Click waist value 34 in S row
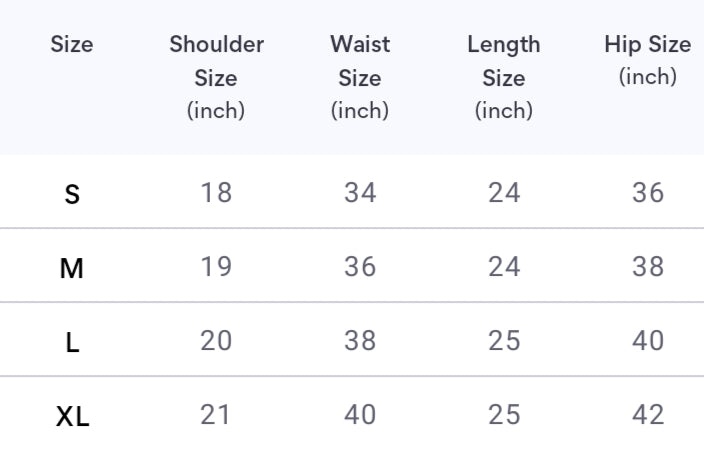 tap(360, 192)
